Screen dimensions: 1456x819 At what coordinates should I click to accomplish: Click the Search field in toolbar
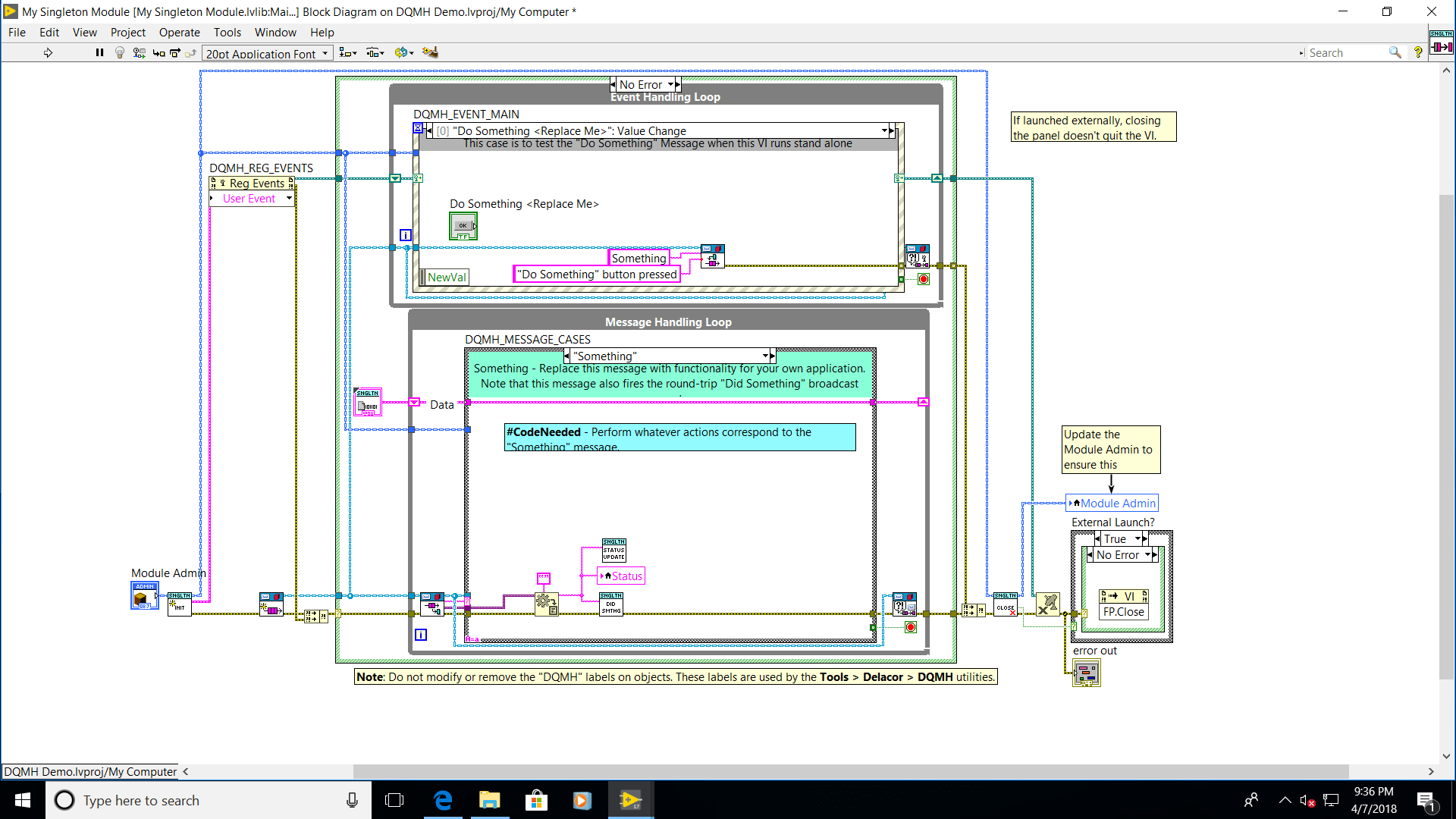(x=1346, y=52)
